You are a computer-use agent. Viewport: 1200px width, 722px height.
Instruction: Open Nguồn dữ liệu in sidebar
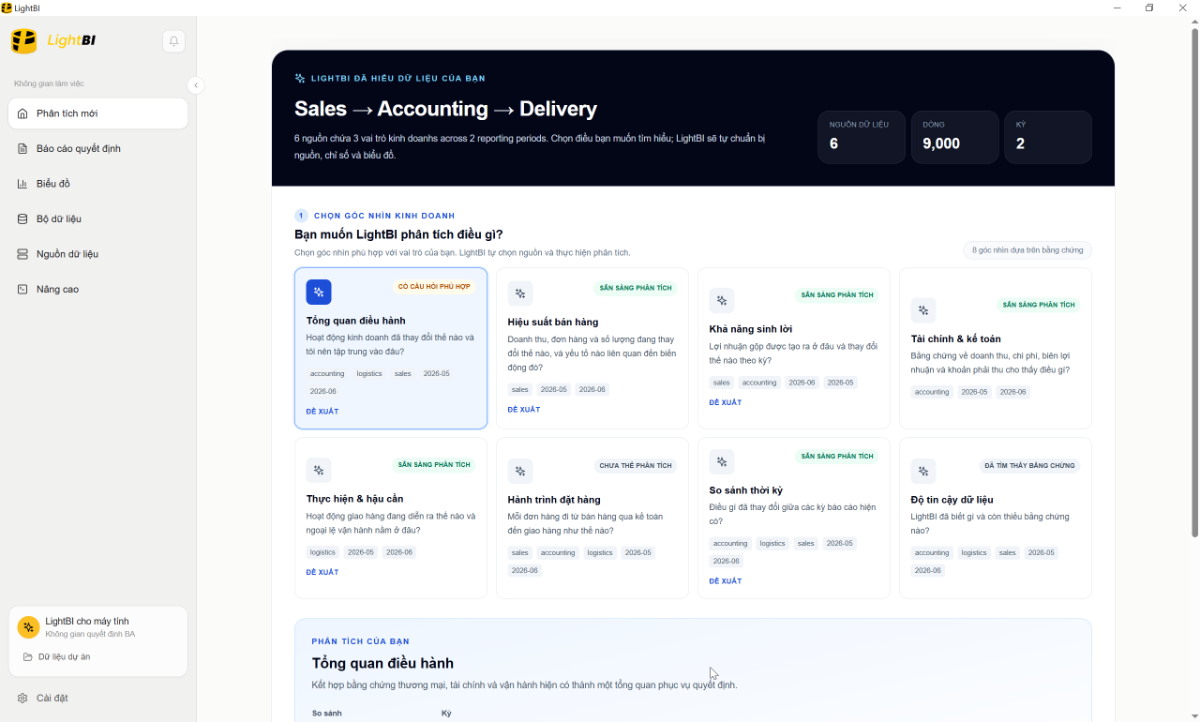coord(98,254)
